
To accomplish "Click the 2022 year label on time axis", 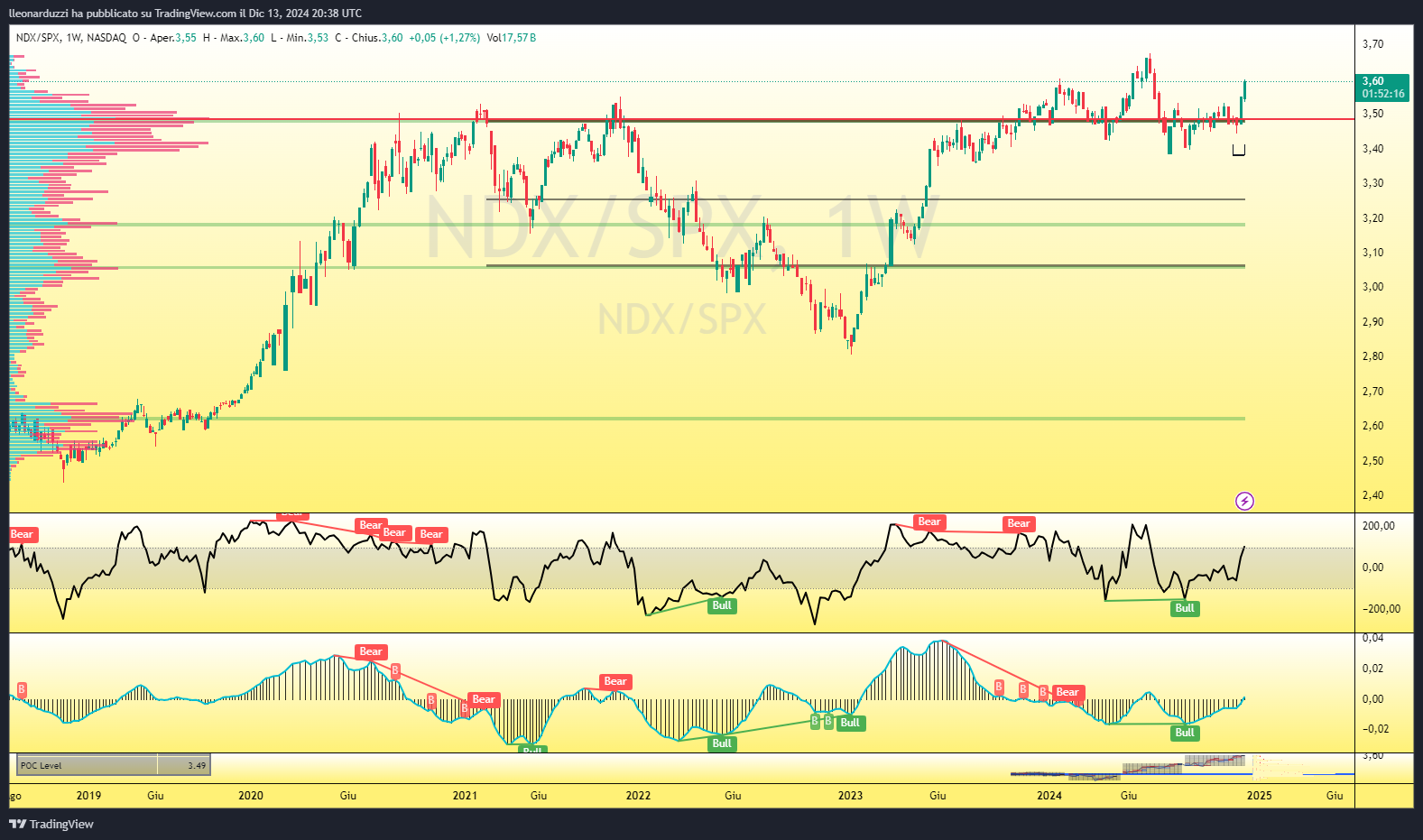I will [x=638, y=796].
